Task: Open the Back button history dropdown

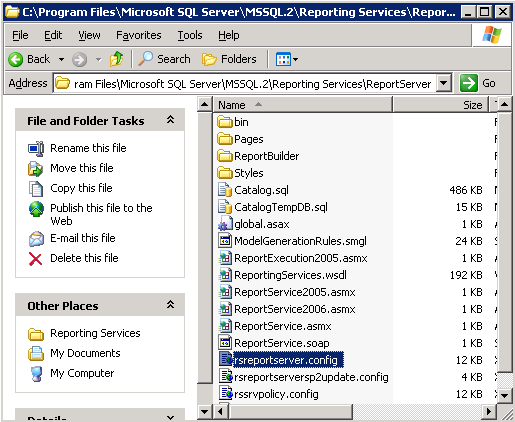Action: (61, 60)
